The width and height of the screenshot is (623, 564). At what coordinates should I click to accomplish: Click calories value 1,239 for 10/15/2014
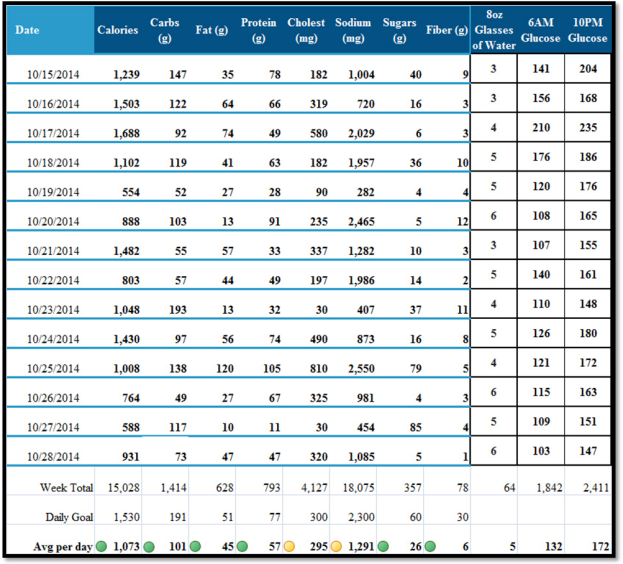tap(126, 75)
